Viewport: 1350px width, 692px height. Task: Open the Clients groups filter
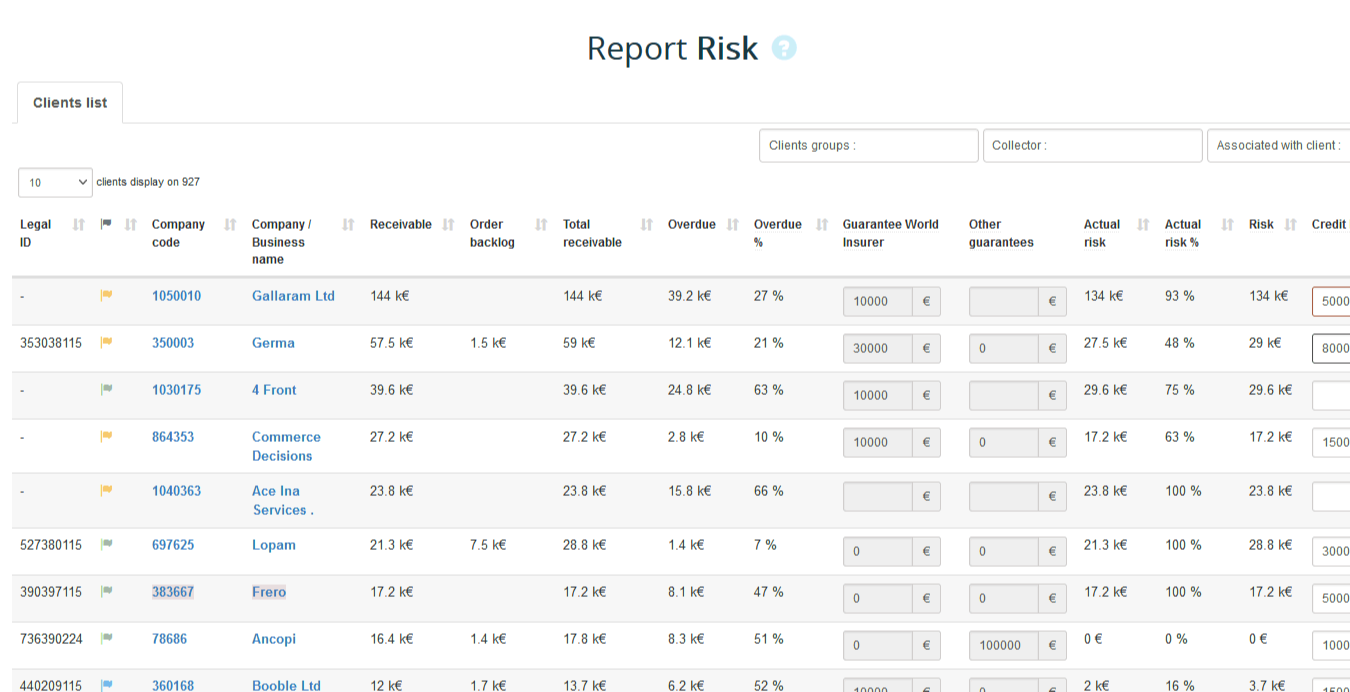click(868, 145)
